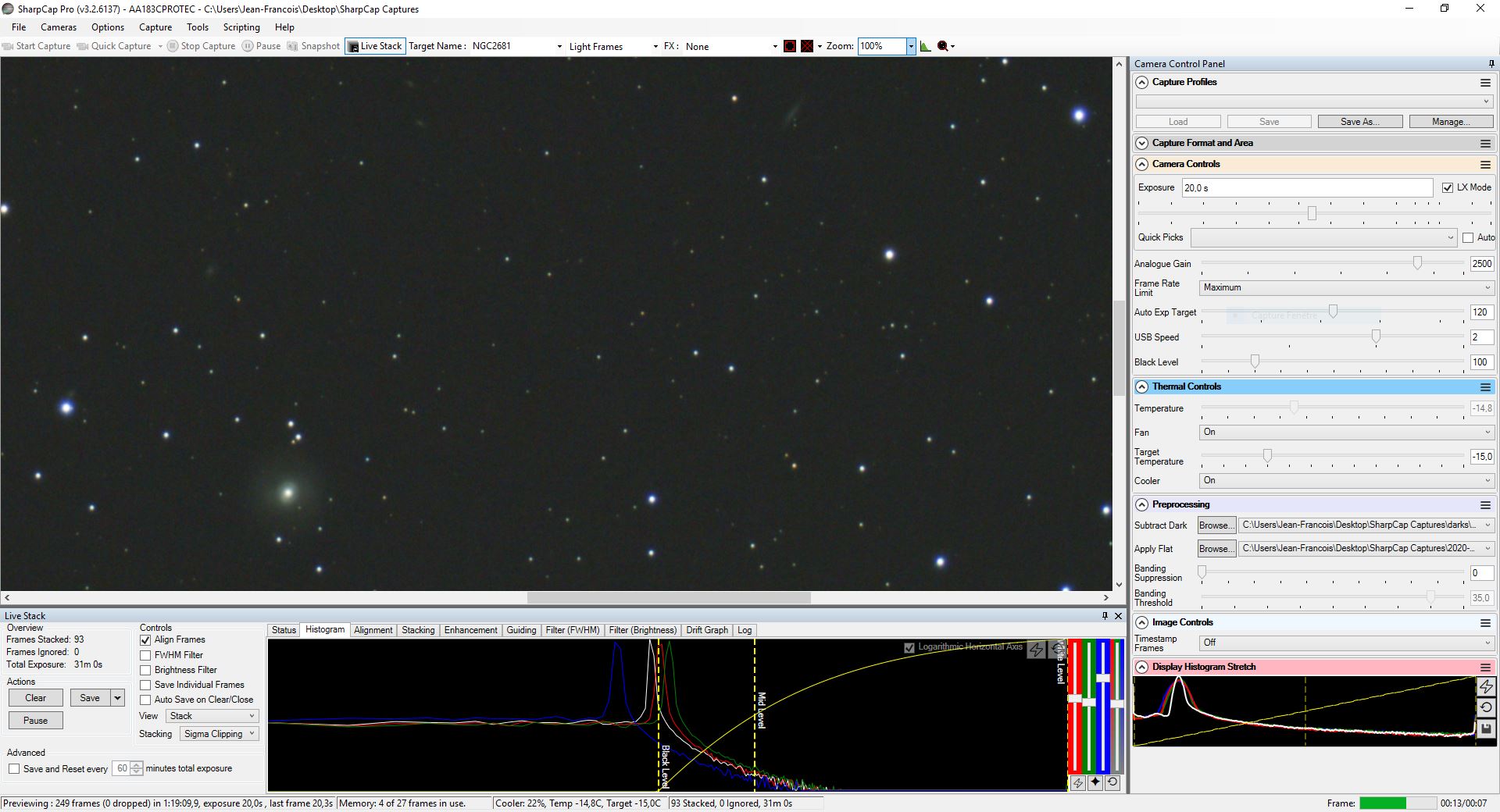The width and height of the screenshot is (1500, 812).
Task: Click the Manage profiles button
Action: tap(1452, 122)
